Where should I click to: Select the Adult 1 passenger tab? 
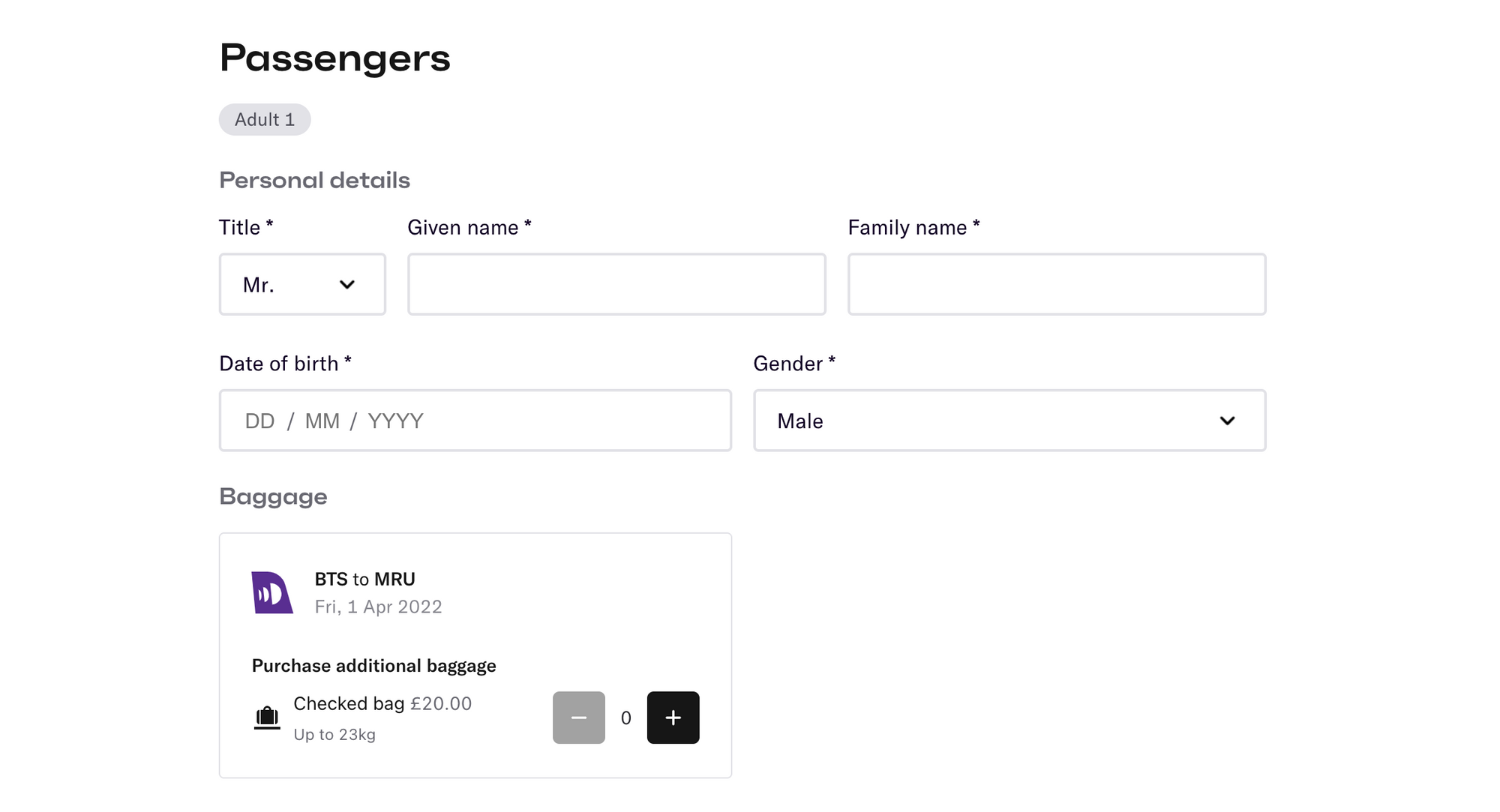[264, 119]
